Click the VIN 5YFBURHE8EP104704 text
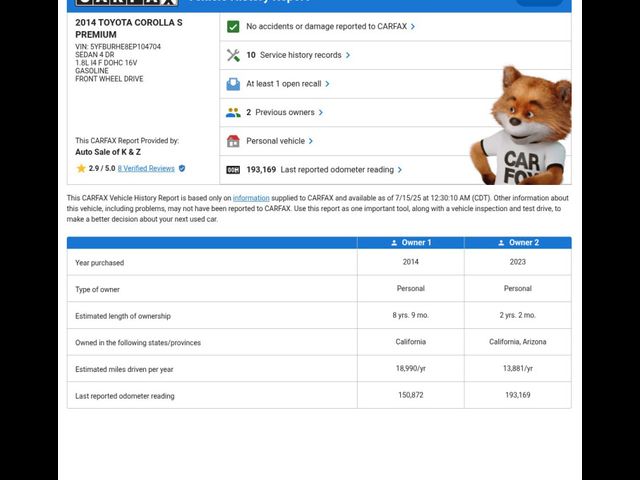This screenshot has height=480, width=640. click(x=118, y=47)
